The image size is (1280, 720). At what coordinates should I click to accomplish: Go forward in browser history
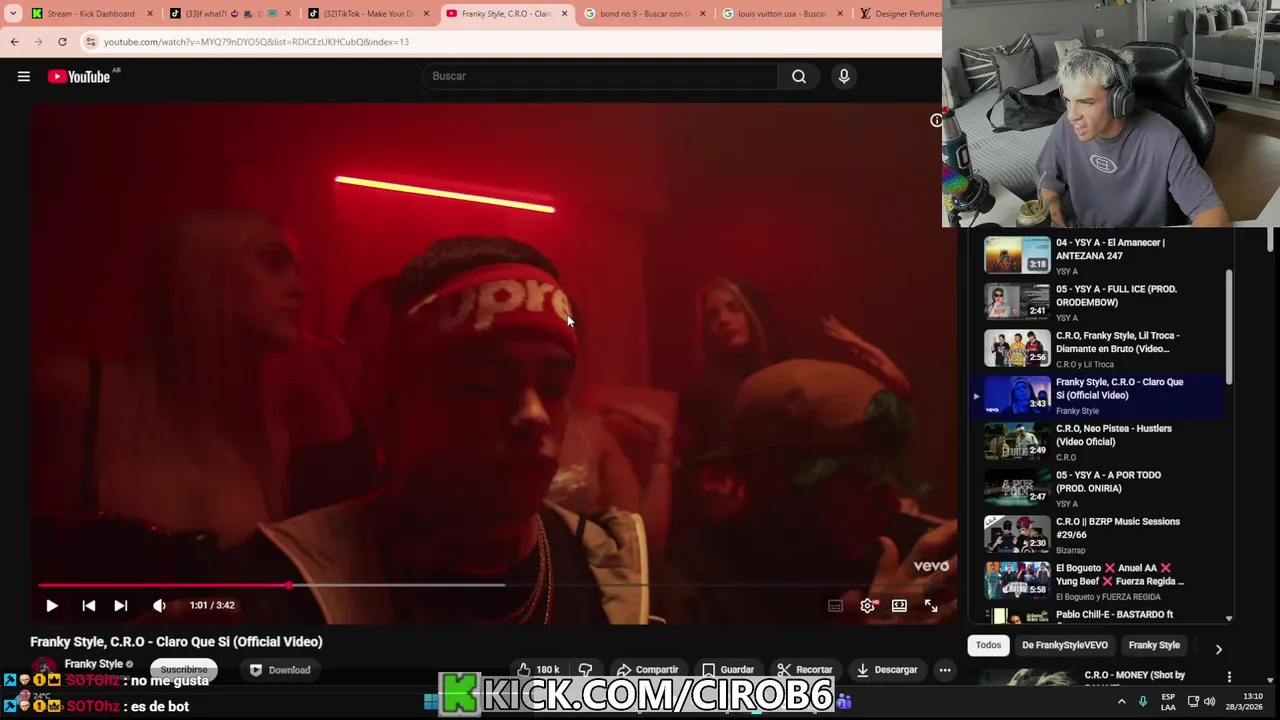(x=38, y=42)
